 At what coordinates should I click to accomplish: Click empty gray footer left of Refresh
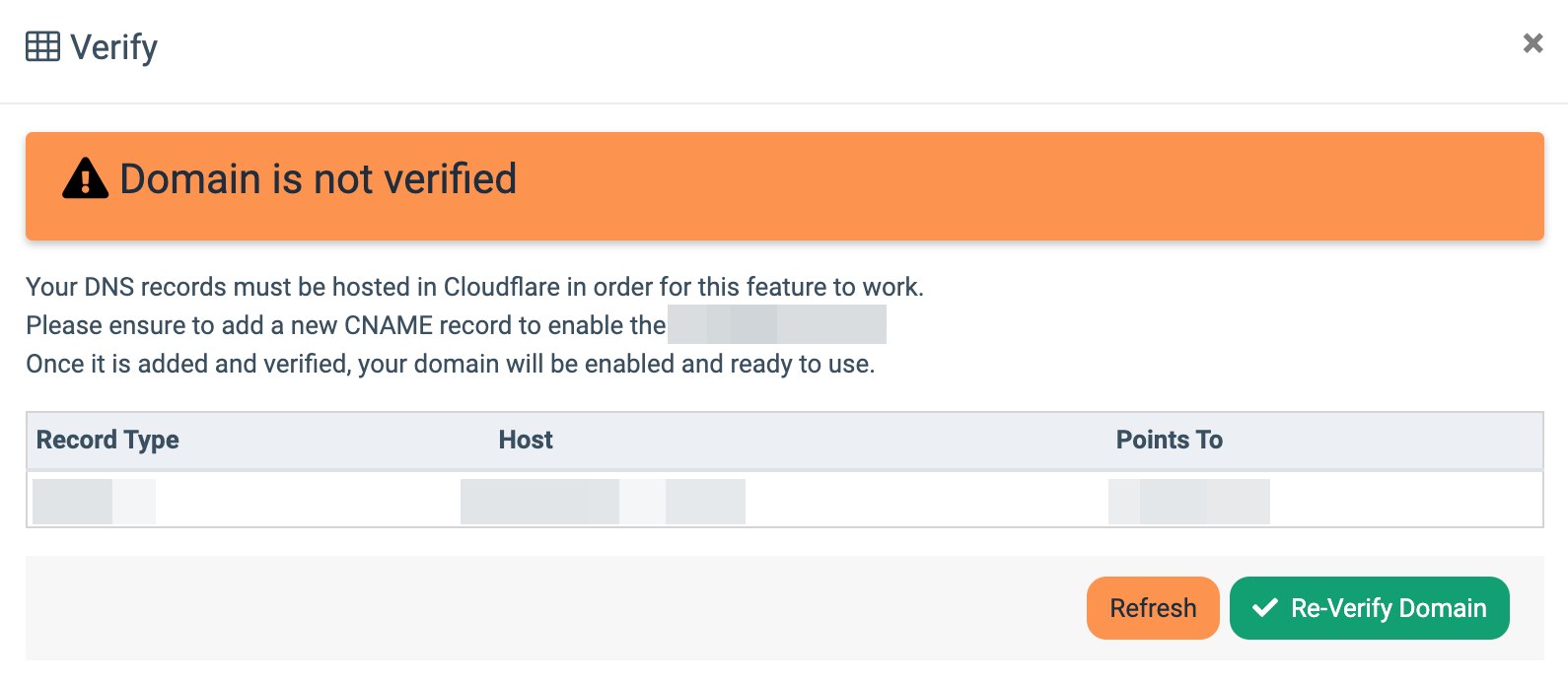tap(552, 608)
